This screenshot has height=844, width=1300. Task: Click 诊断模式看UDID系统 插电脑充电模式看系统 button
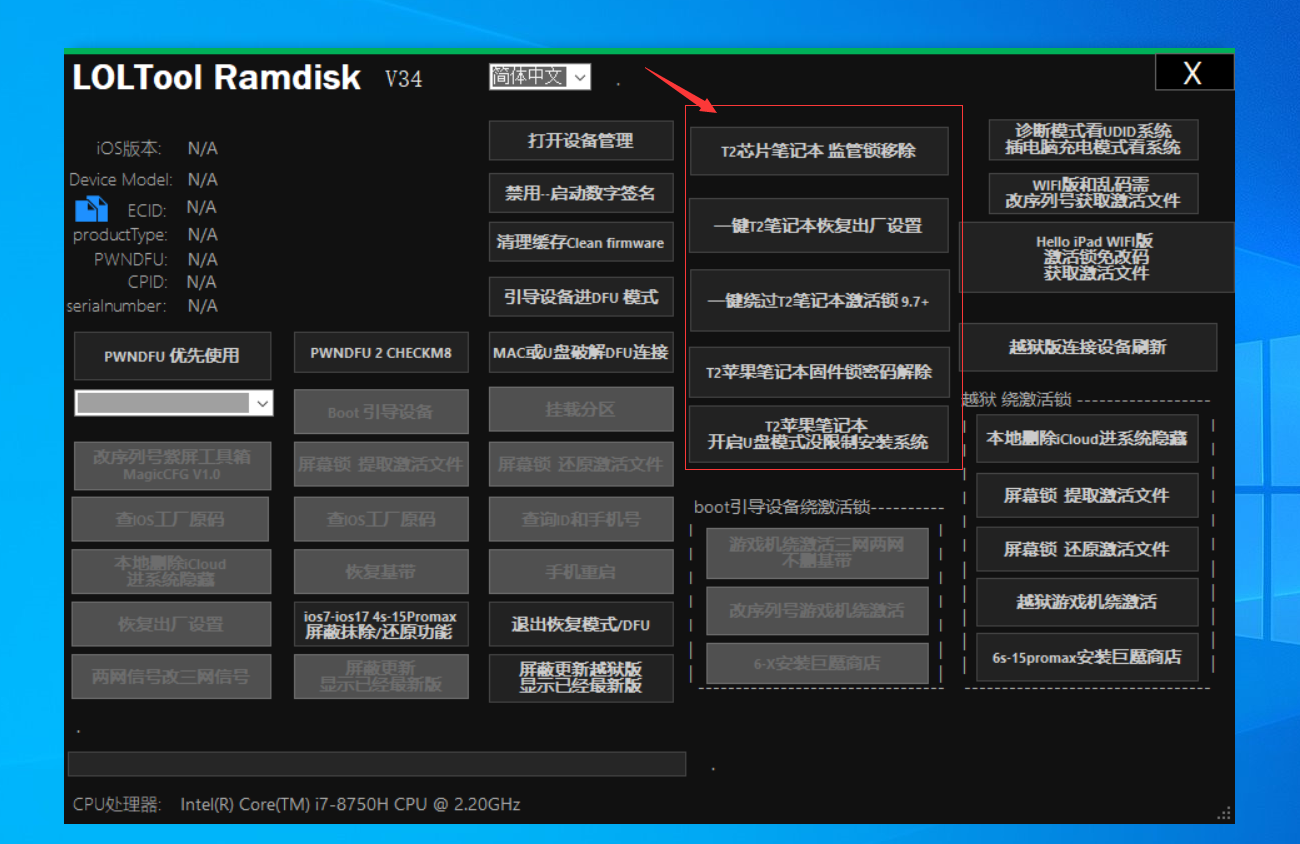(x=1093, y=140)
